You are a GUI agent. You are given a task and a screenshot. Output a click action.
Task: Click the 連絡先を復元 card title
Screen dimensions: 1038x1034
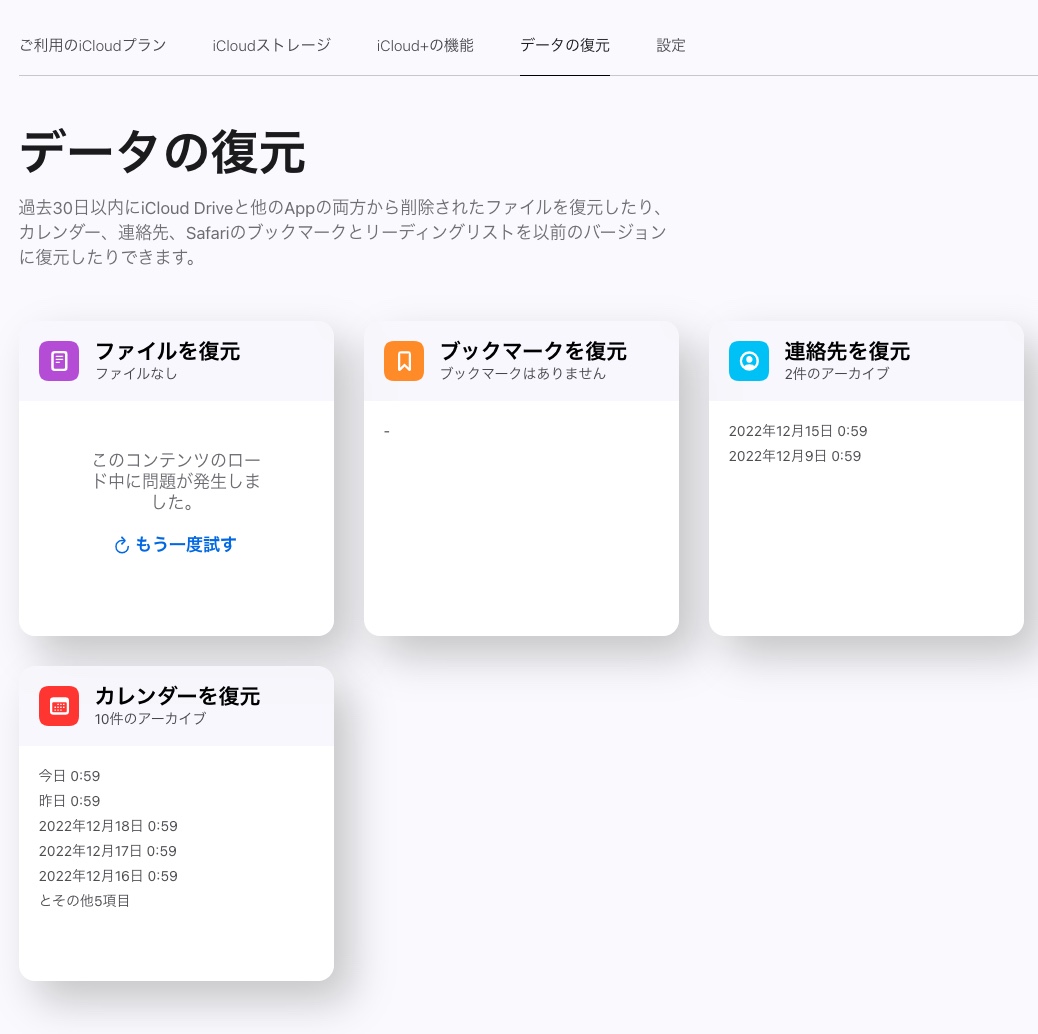tap(847, 351)
